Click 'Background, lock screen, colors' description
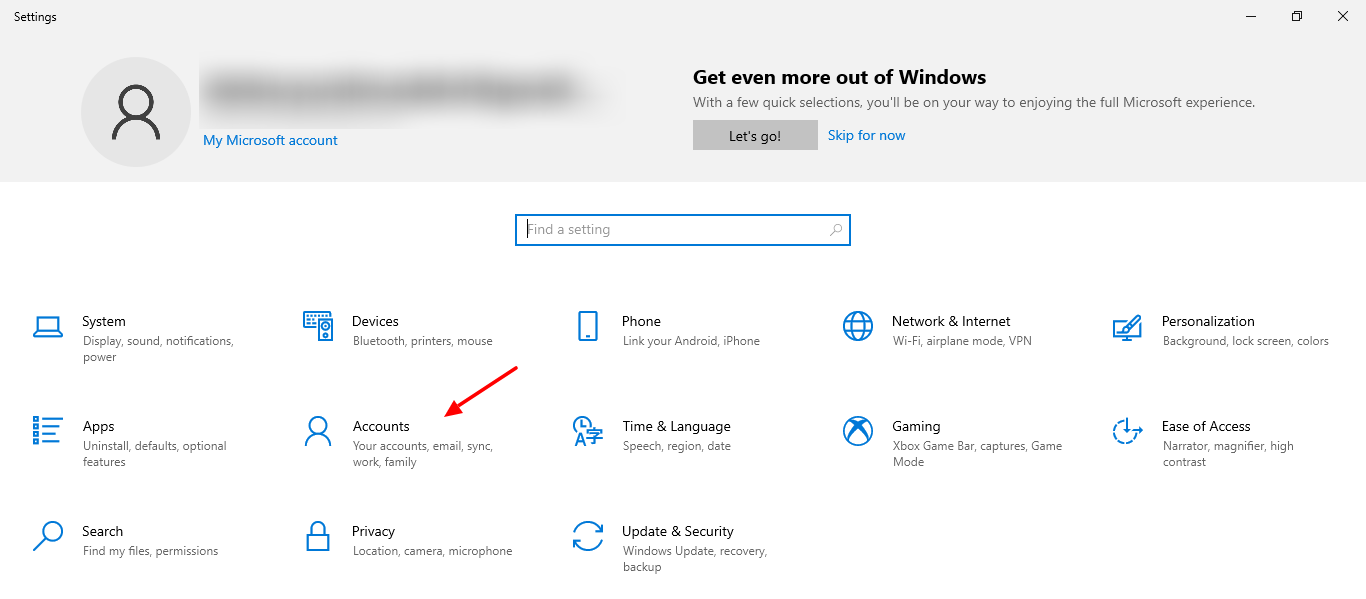This screenshot has height=599, width=1366. 1246,341
